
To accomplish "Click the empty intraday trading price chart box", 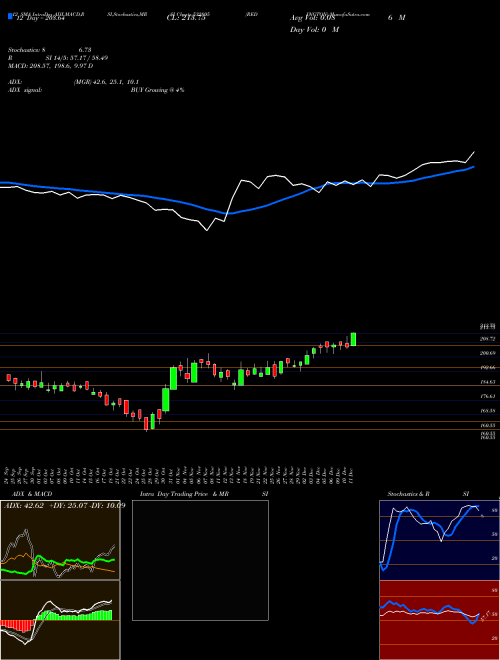I will tap(200, 560).
